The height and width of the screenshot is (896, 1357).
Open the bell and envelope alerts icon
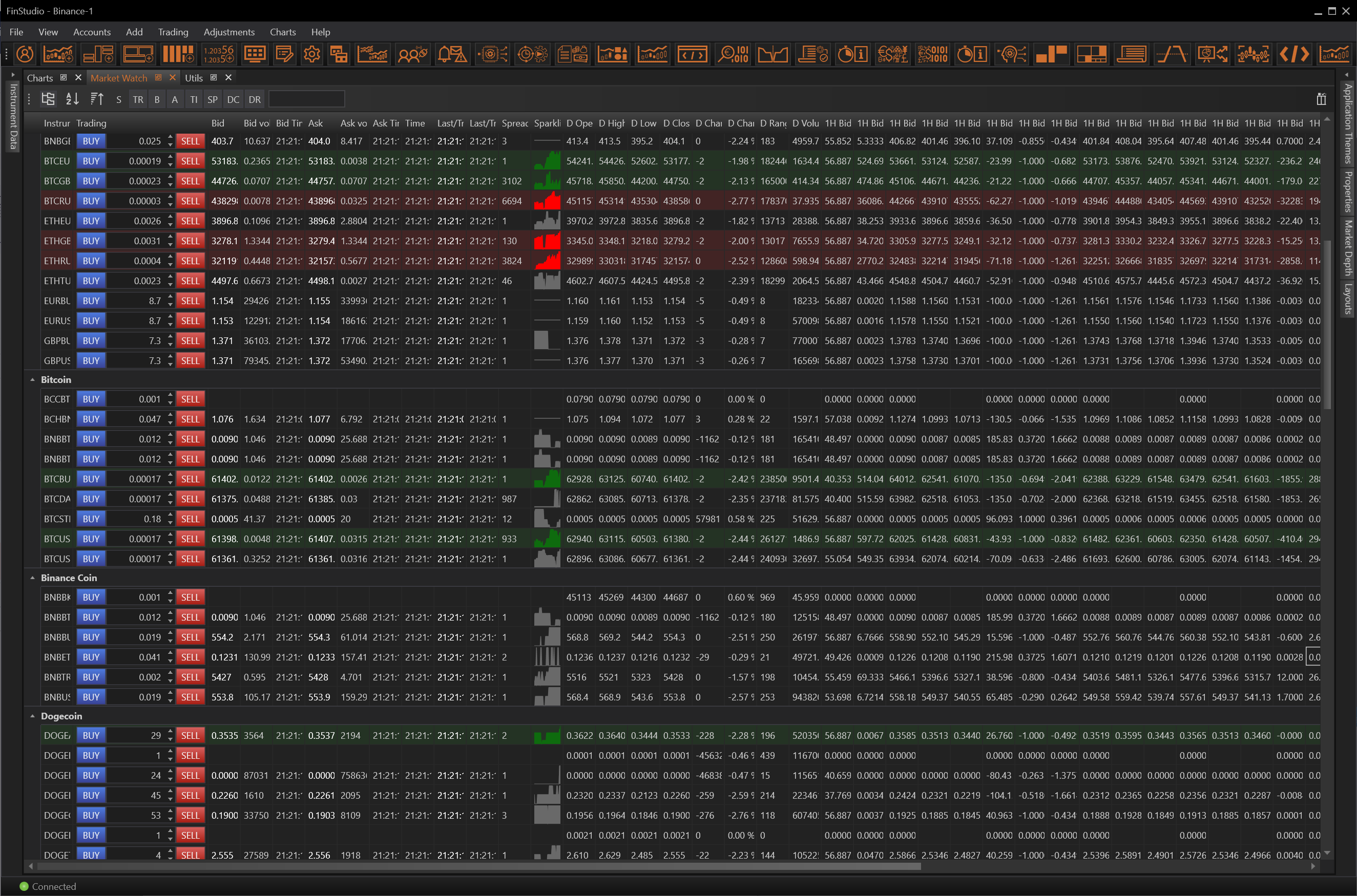pos(452,55)
